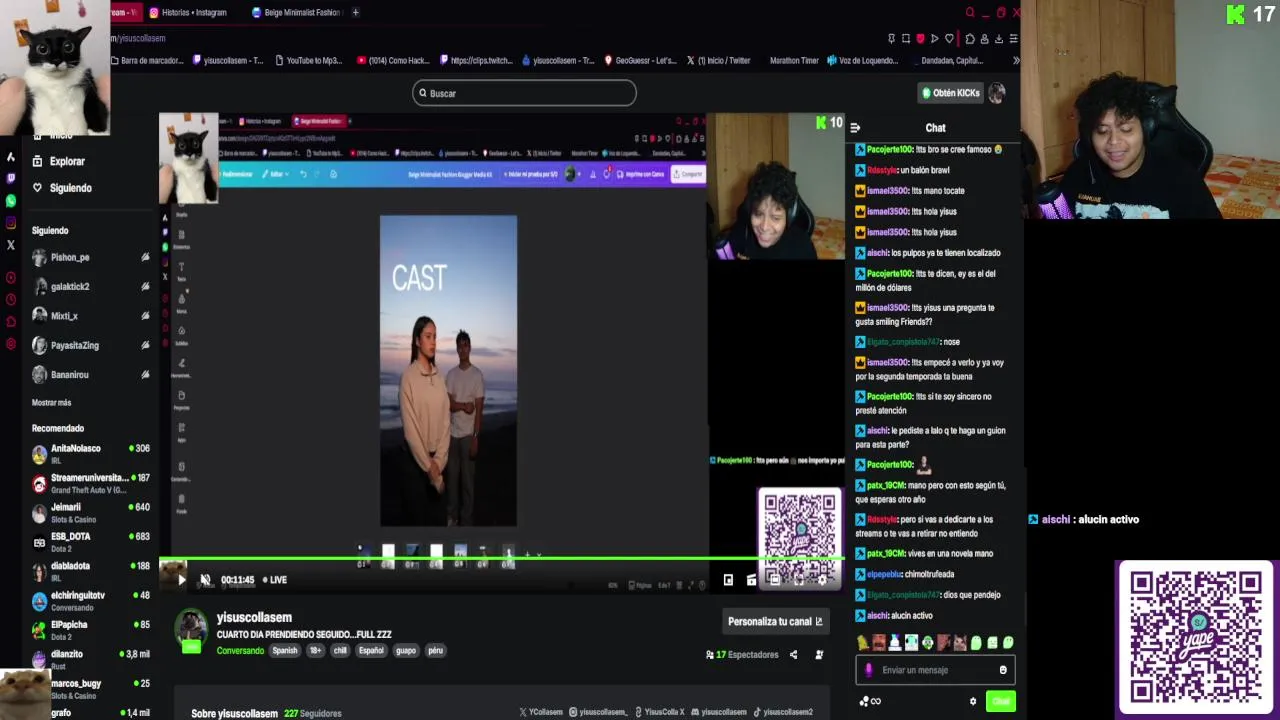This screenshot has width=1280, height=720.
Task: Open recommended channel dilanzito
Action: [x=90, y=659]
